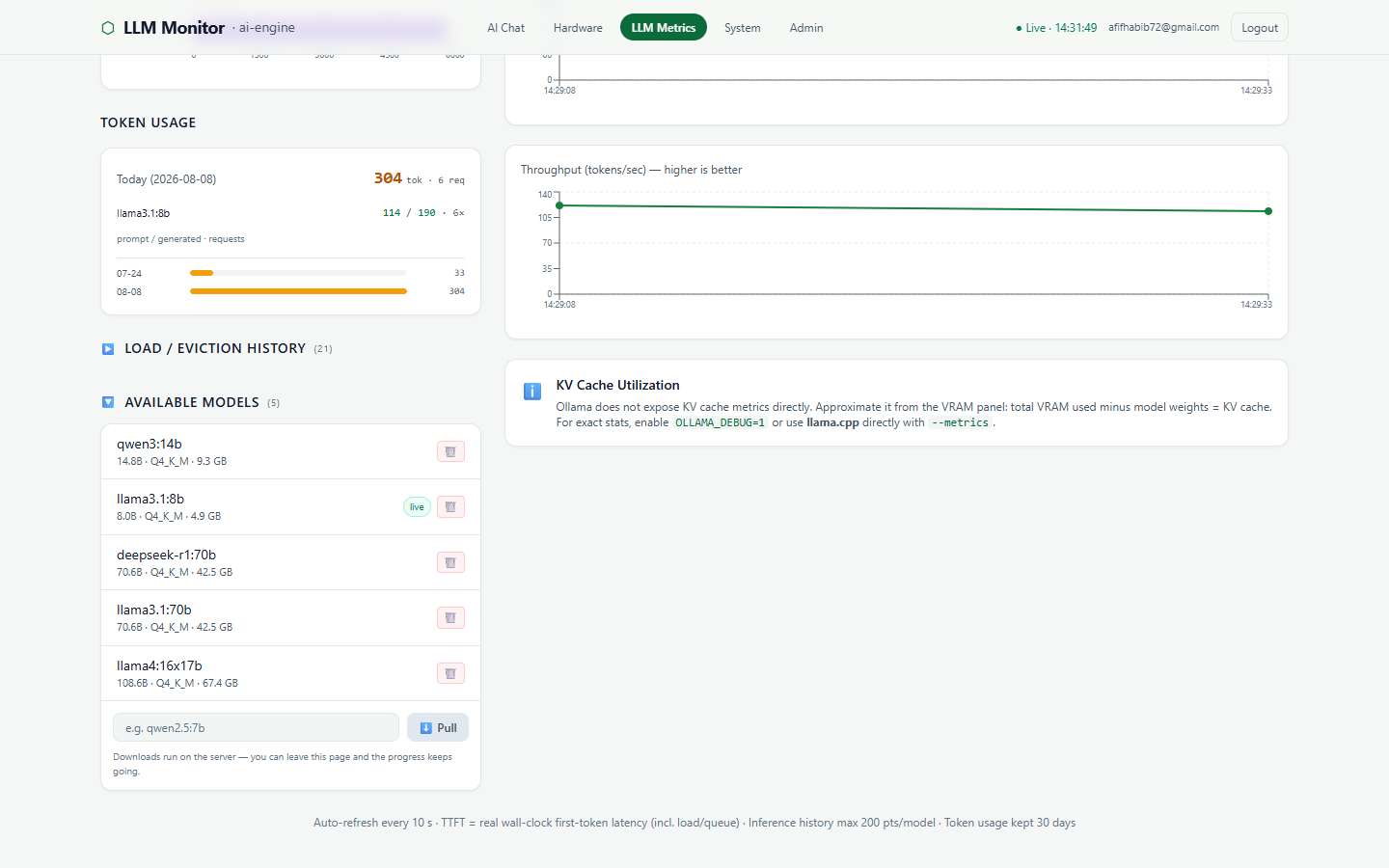Click the green Live status dot

click(x=1019, y=28)
